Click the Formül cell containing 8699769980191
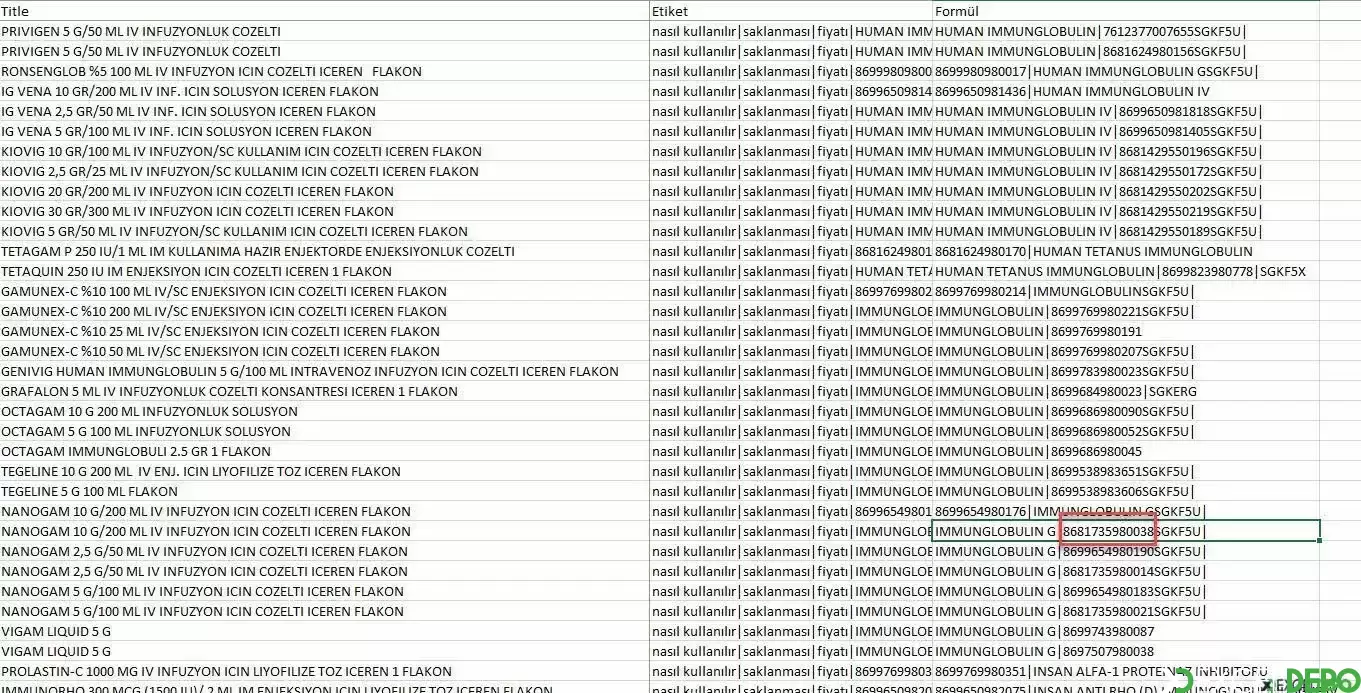1361x693 pixels. 1126,331
